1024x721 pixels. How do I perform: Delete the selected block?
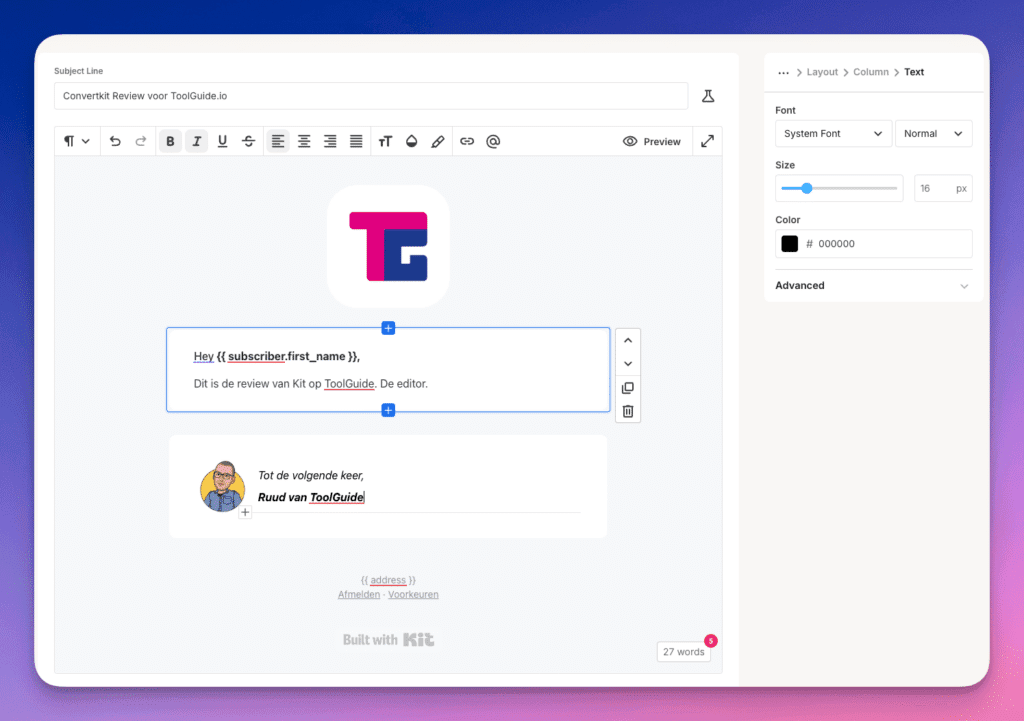pyautogui.click(x=628, y=411)
